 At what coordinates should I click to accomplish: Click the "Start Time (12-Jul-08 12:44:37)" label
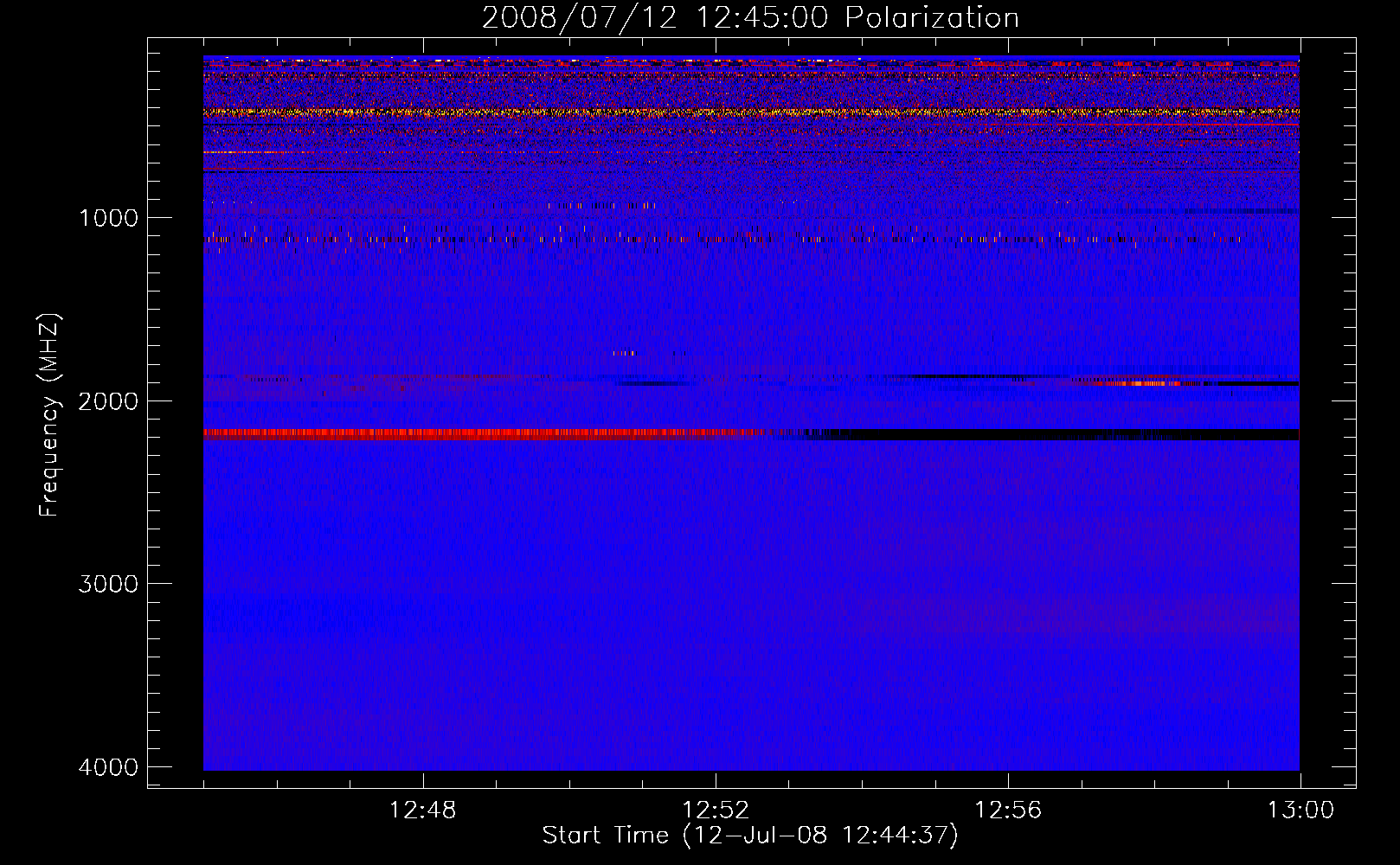[750, 836]
